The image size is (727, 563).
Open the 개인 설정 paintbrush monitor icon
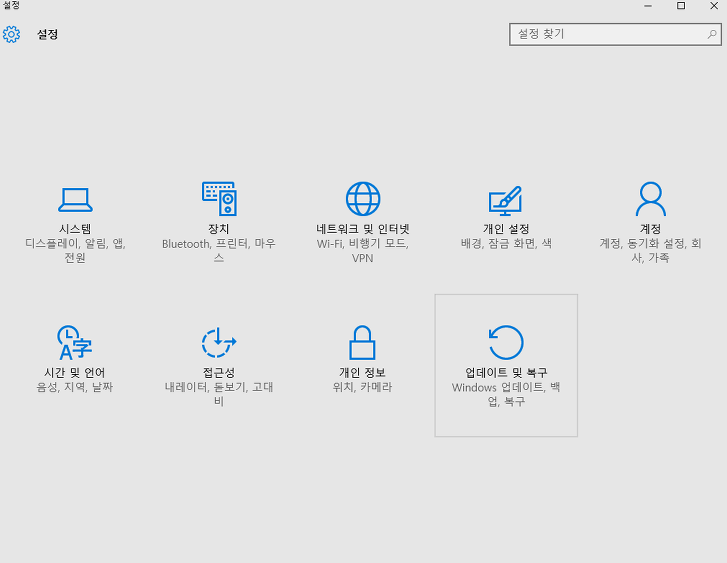tap(505, 200)
